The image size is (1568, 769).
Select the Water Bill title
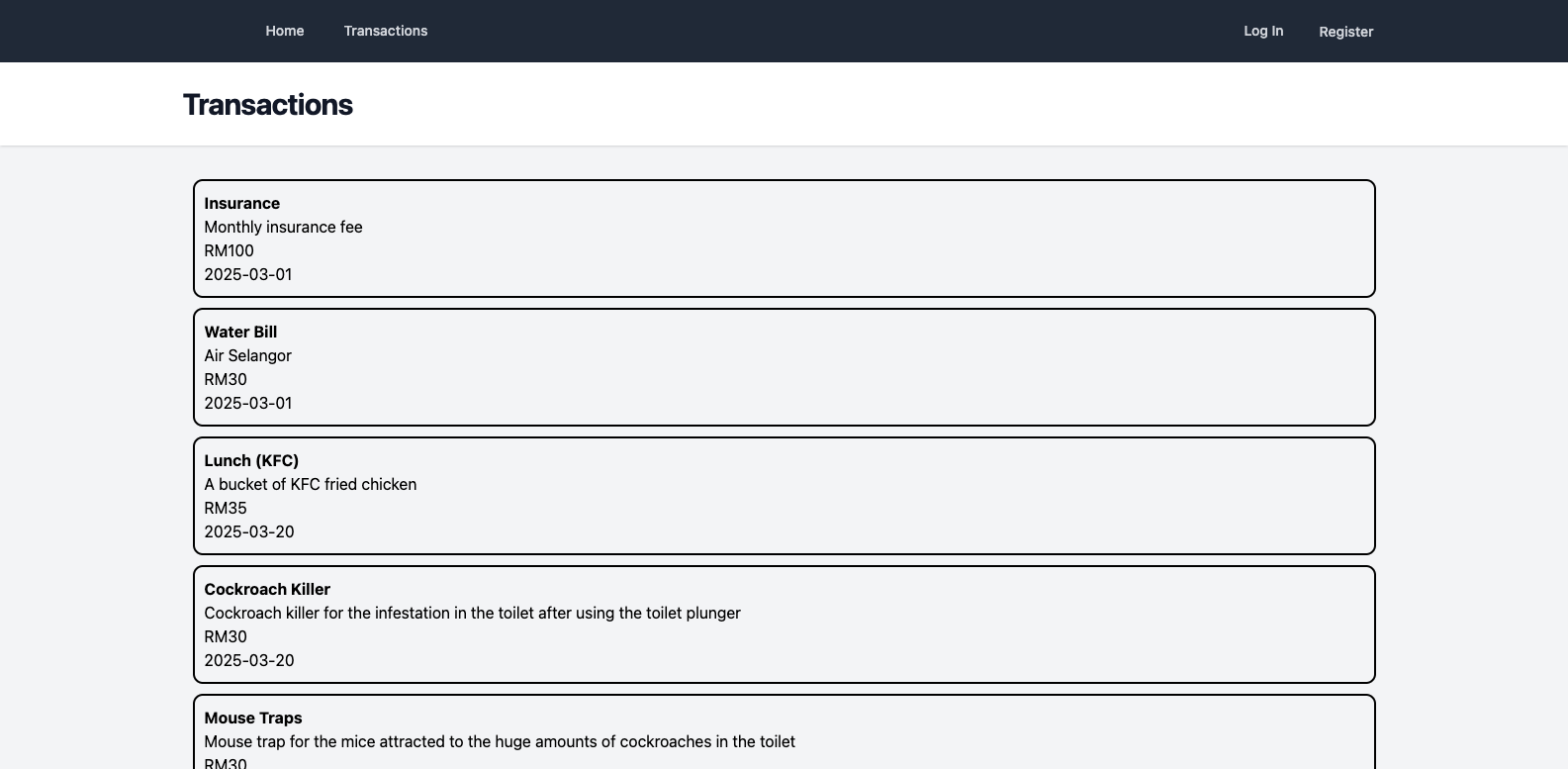click(240, 332)
